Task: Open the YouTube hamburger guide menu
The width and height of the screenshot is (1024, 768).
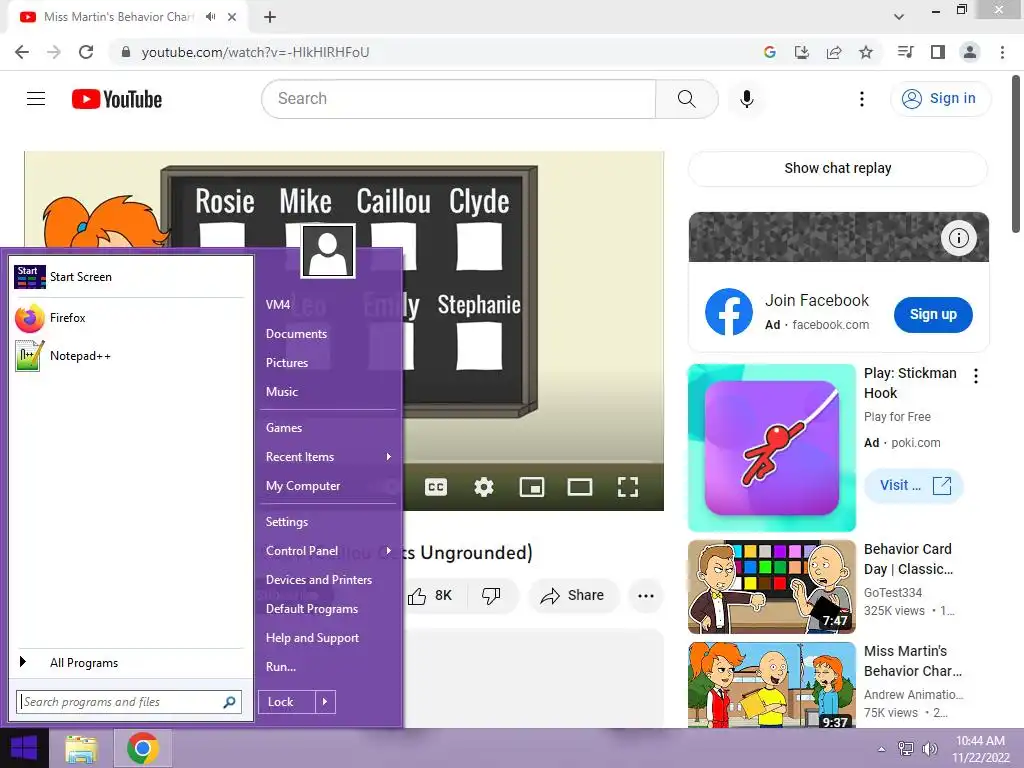Action: [x=36, y=99]
